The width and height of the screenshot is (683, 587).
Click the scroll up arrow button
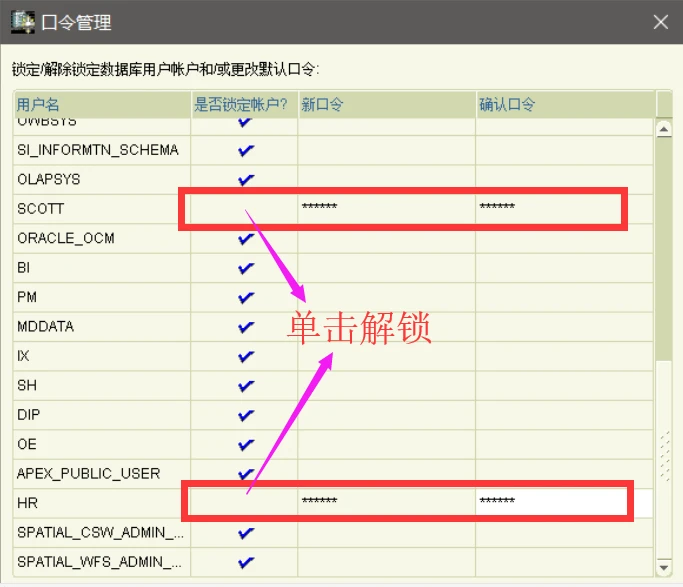(x=663, y=129)
